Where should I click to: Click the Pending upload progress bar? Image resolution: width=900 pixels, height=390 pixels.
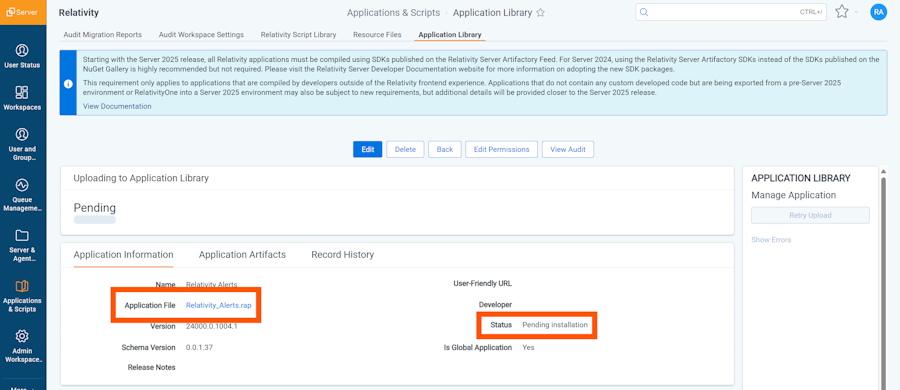95,220
